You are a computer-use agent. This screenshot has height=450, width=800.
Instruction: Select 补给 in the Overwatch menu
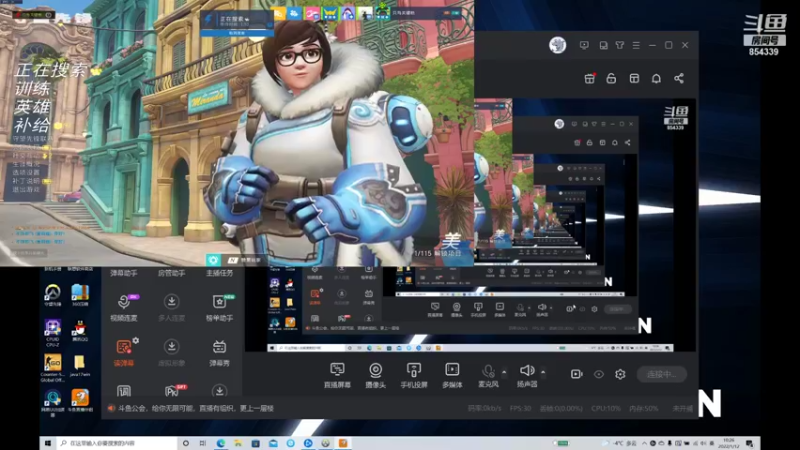(32, 125)
